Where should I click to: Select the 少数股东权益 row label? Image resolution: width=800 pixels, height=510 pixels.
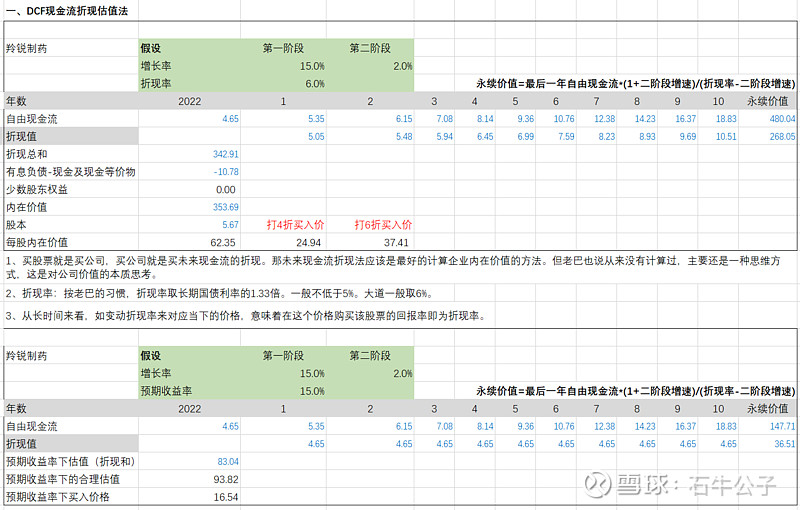coord(37,190)
